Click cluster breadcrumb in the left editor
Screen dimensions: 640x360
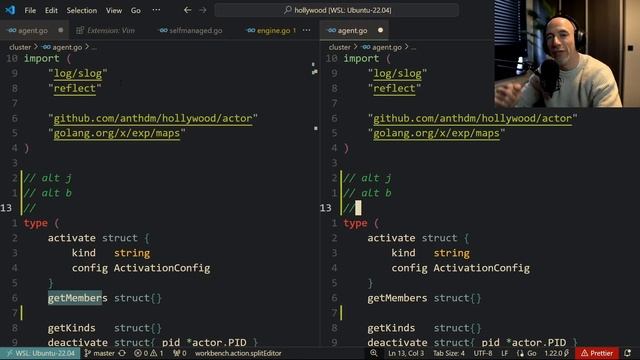pyautogui.click(x=20, y=47)
